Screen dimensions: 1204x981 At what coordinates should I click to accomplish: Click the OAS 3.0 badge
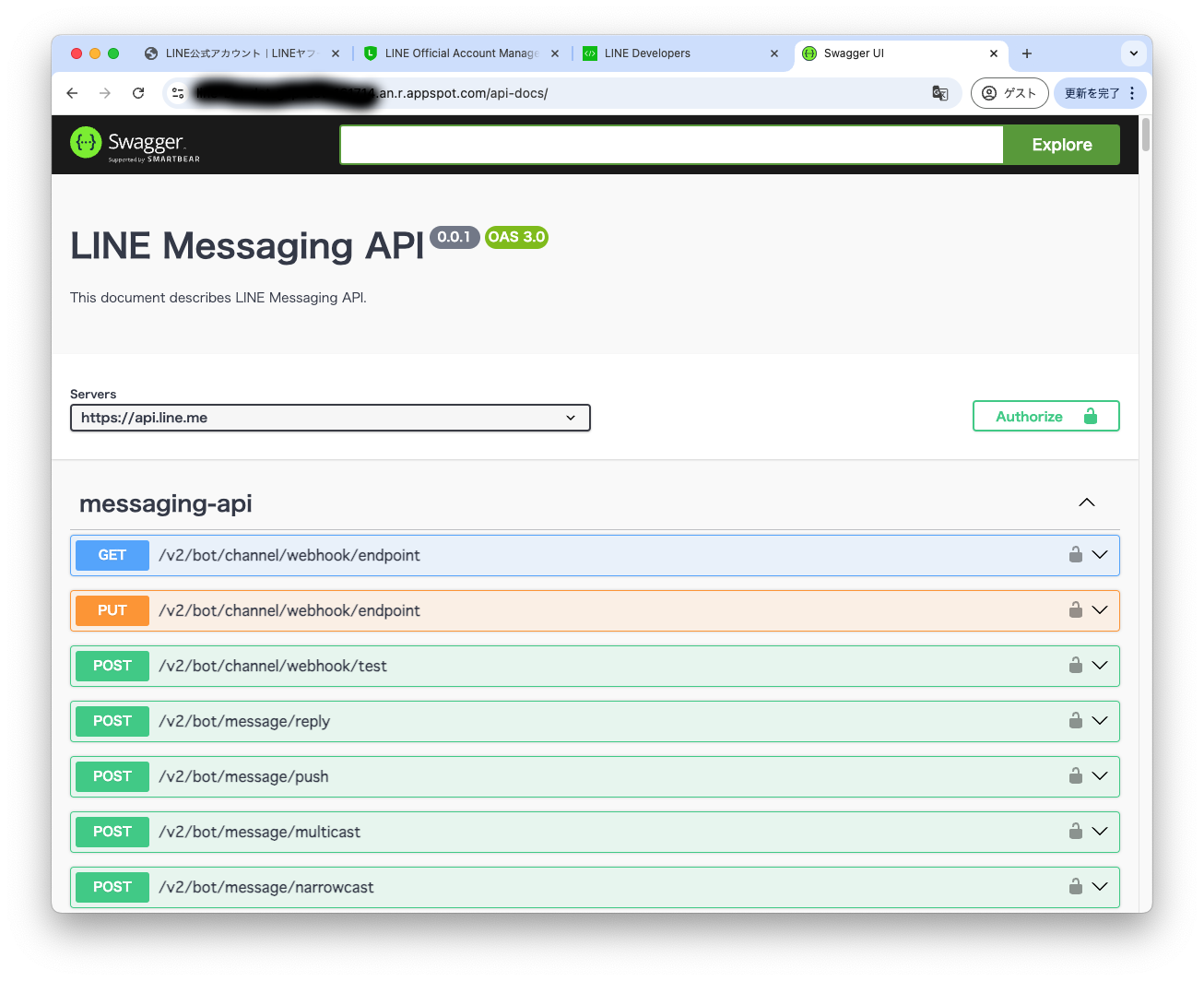(x=516, y=237)
